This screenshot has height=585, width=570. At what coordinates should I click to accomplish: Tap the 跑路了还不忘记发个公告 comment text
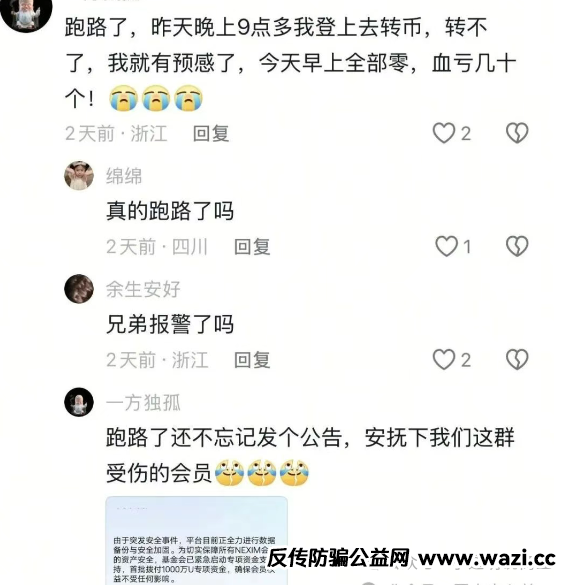pos(310,456)
